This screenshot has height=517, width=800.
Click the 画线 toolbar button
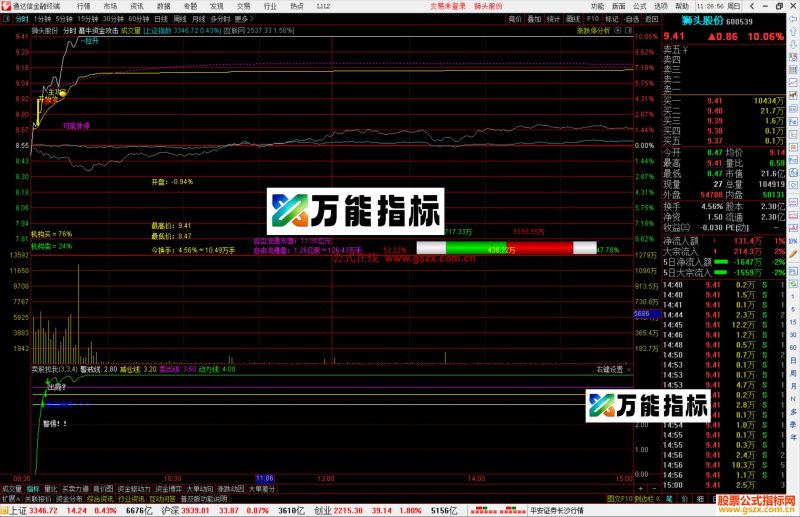tap(573, 19)
